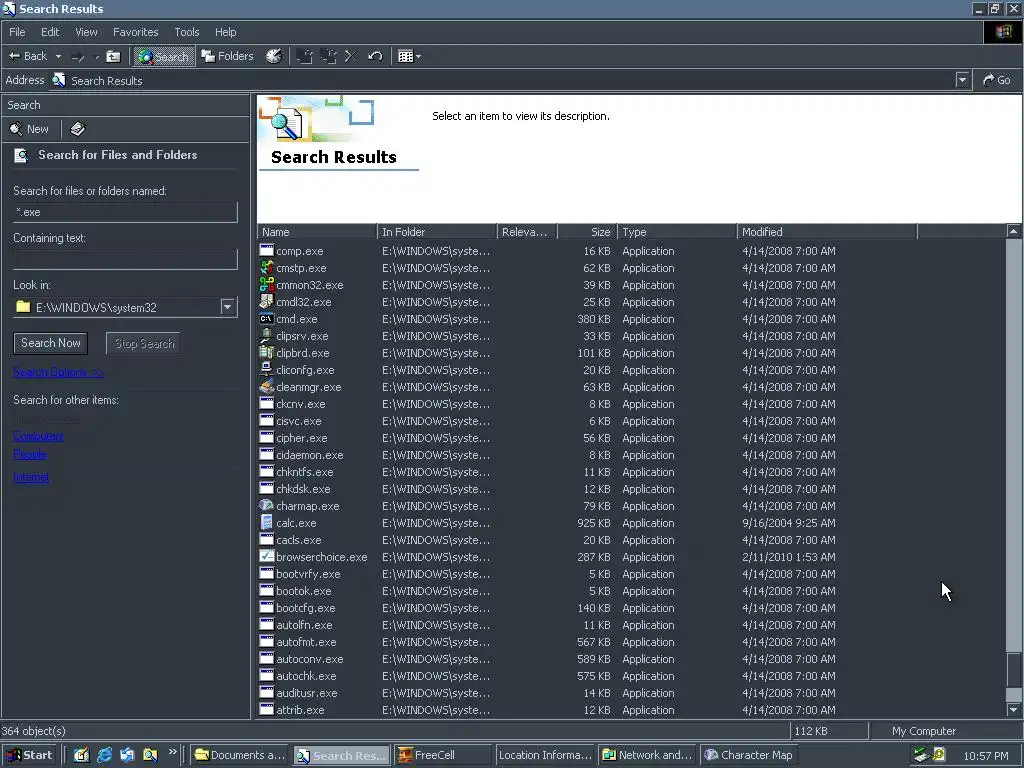
Task: Launch Internet Explorer from Quick Launch
Action: click(x=104, y=755)
